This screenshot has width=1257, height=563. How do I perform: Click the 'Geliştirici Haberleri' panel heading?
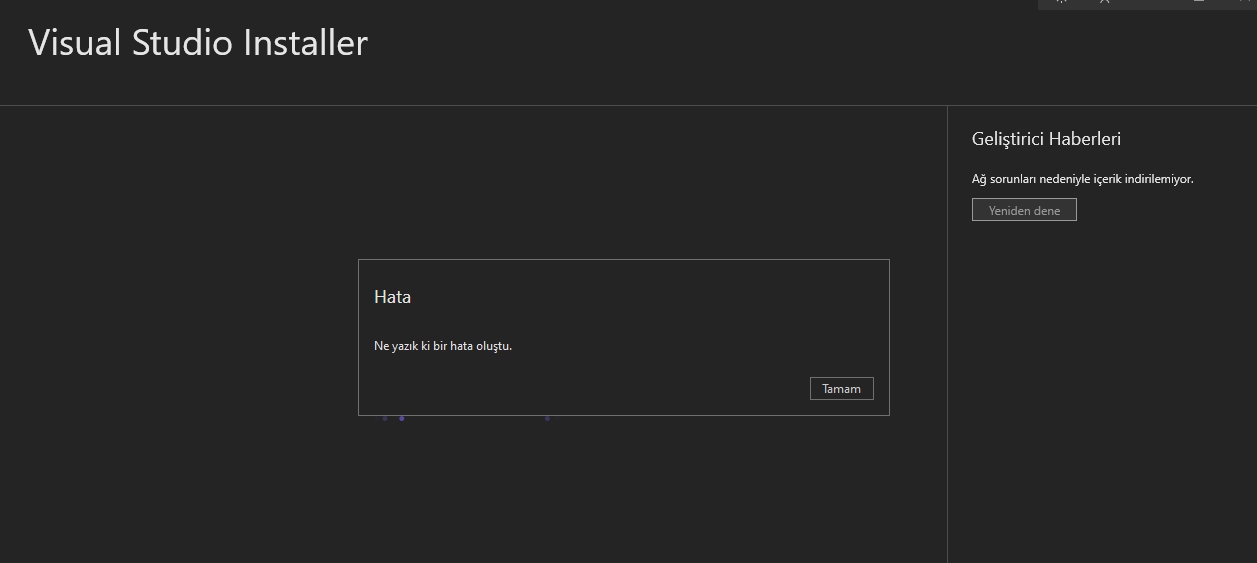tap(1046, 139)
